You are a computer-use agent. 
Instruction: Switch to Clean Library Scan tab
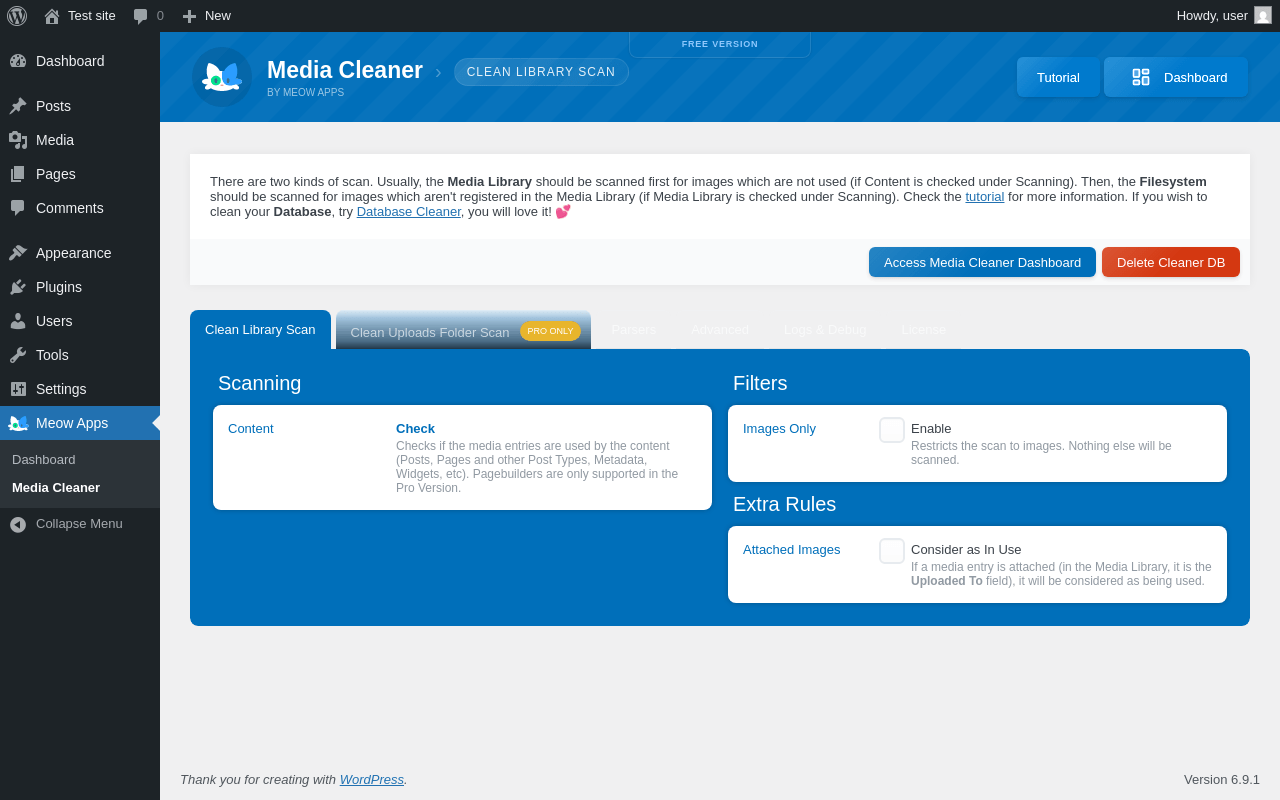pos(260,330)
